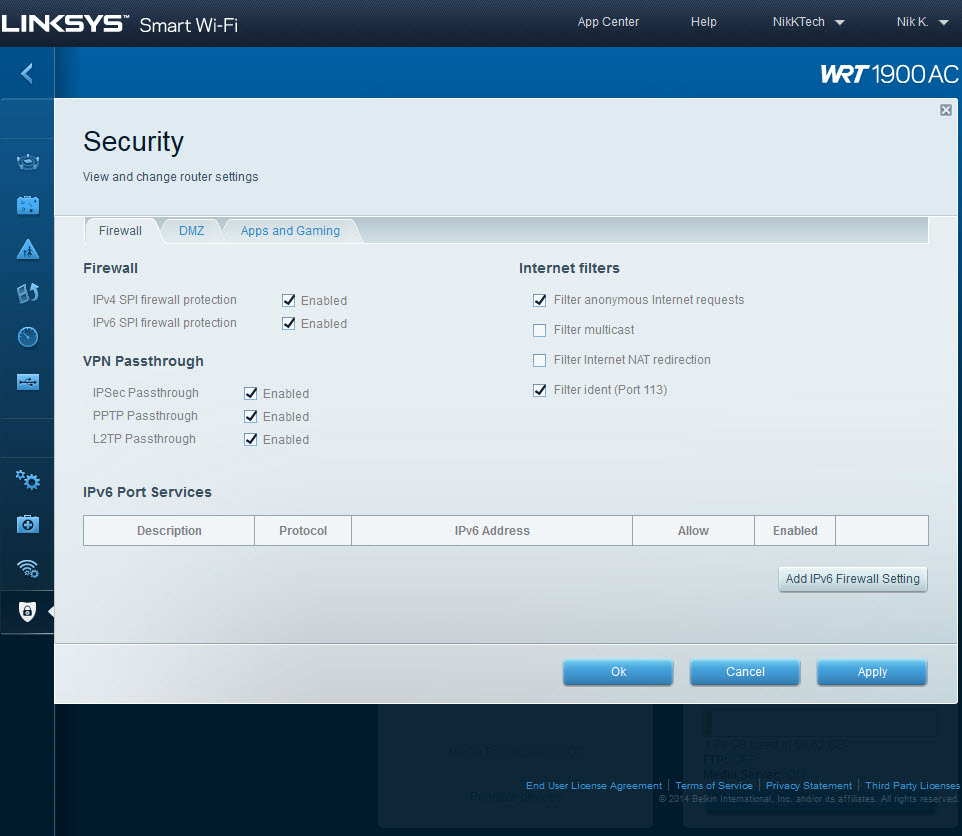Open Guest Access briefcase icon in sidebar

(28, 205)
